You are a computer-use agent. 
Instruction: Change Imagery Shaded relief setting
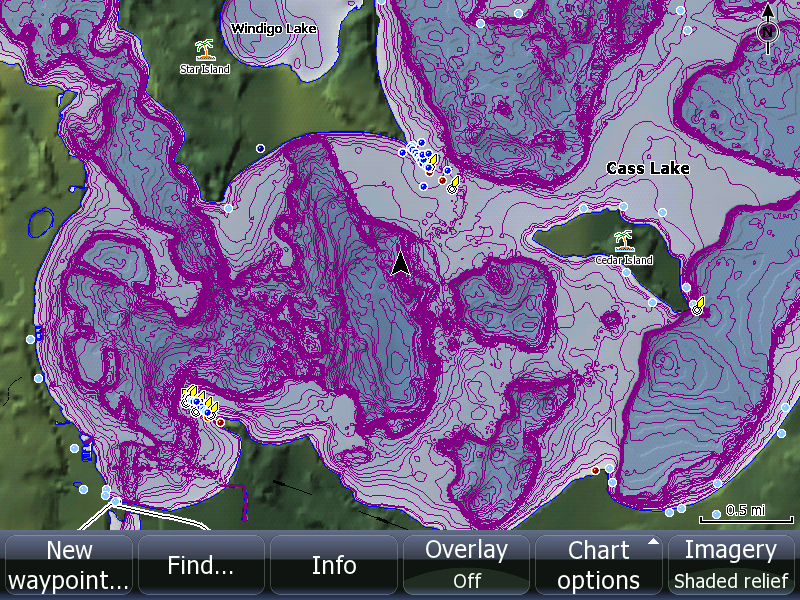[731, 565]
